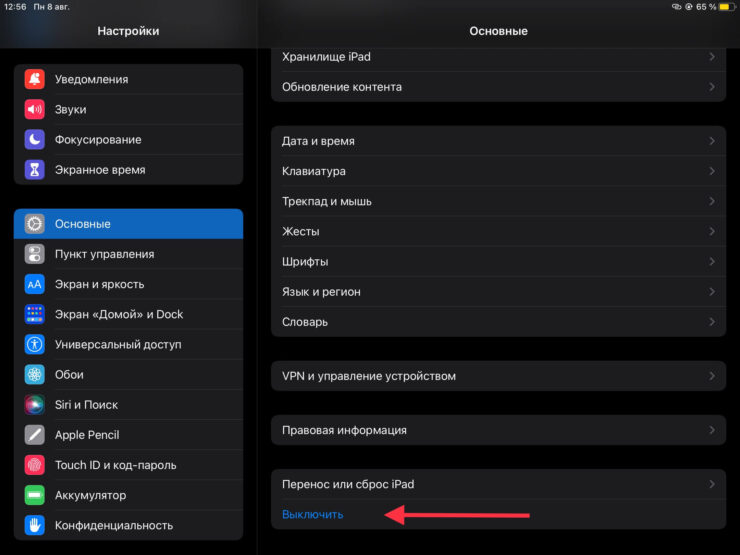Select Основные in the settings sidebar
740x555 pixels.
click(x=128, y=224)
